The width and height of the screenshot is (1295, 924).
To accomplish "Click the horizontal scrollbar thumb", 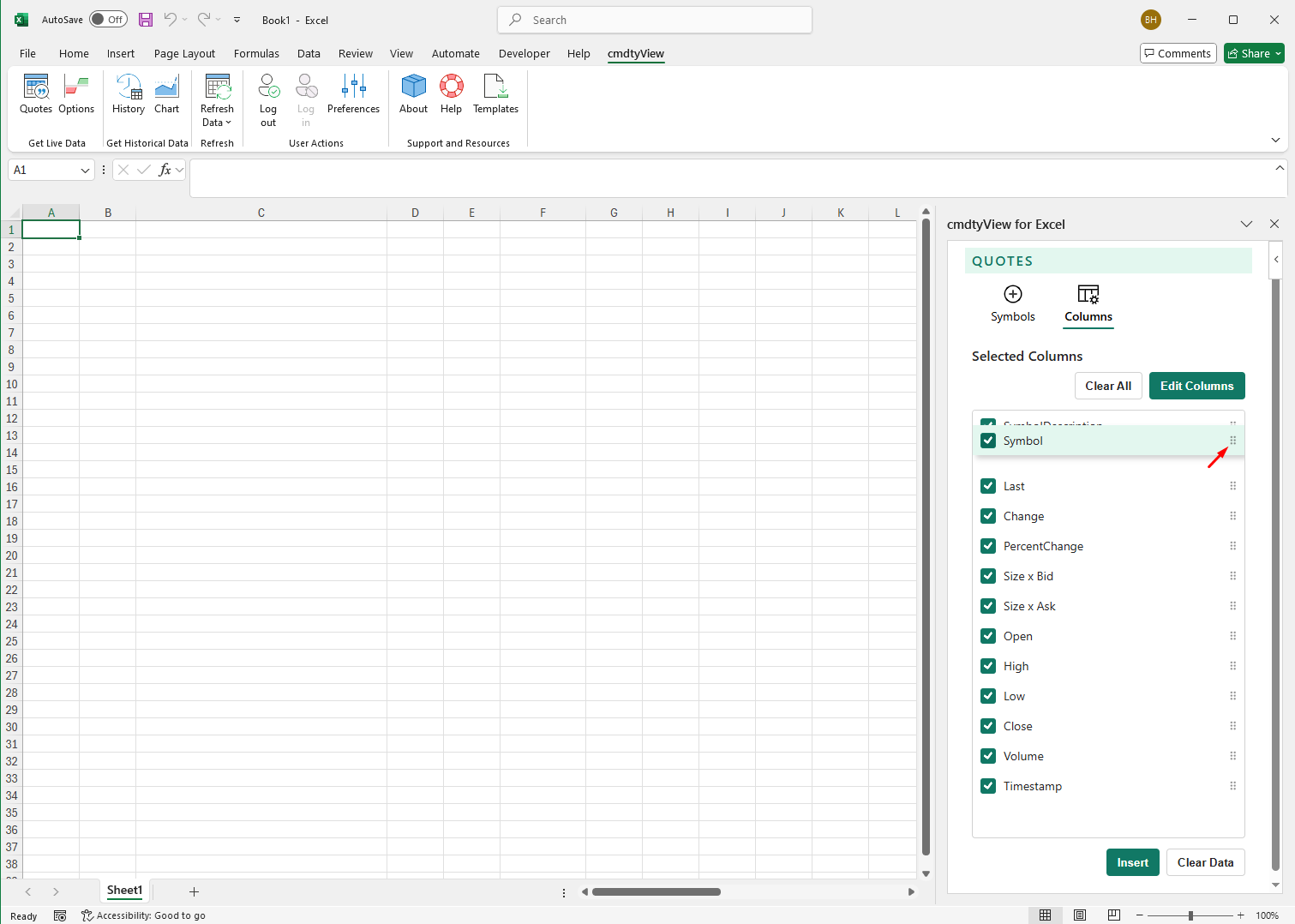I will click(x=656, y=891).
